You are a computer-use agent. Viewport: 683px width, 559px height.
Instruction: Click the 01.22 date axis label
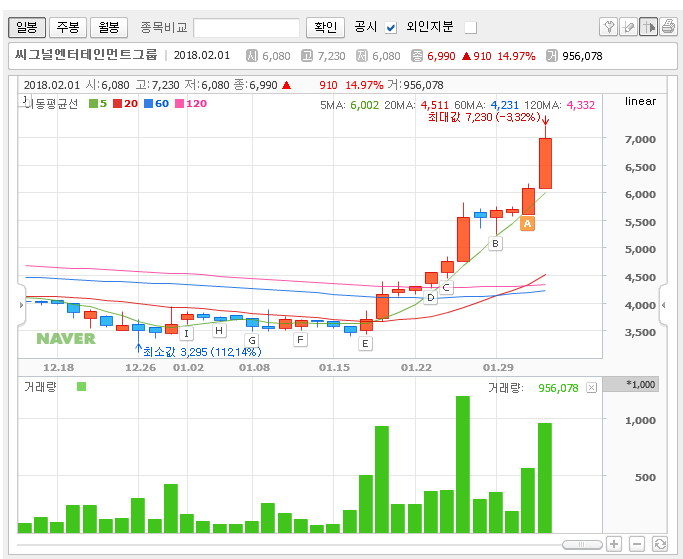pos(416,367)
